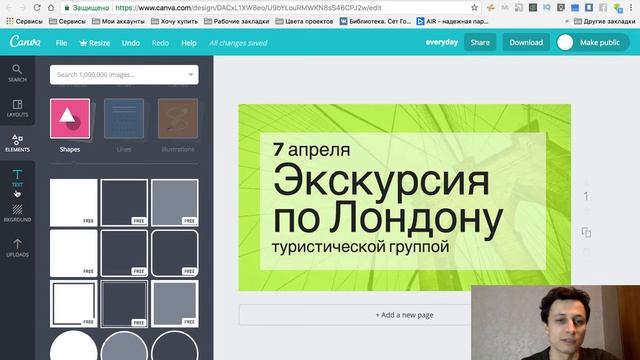Viewport: 640px width, 360px height.
Task: Select the '7 апреля' text on canvas
Action: [311, 149]
